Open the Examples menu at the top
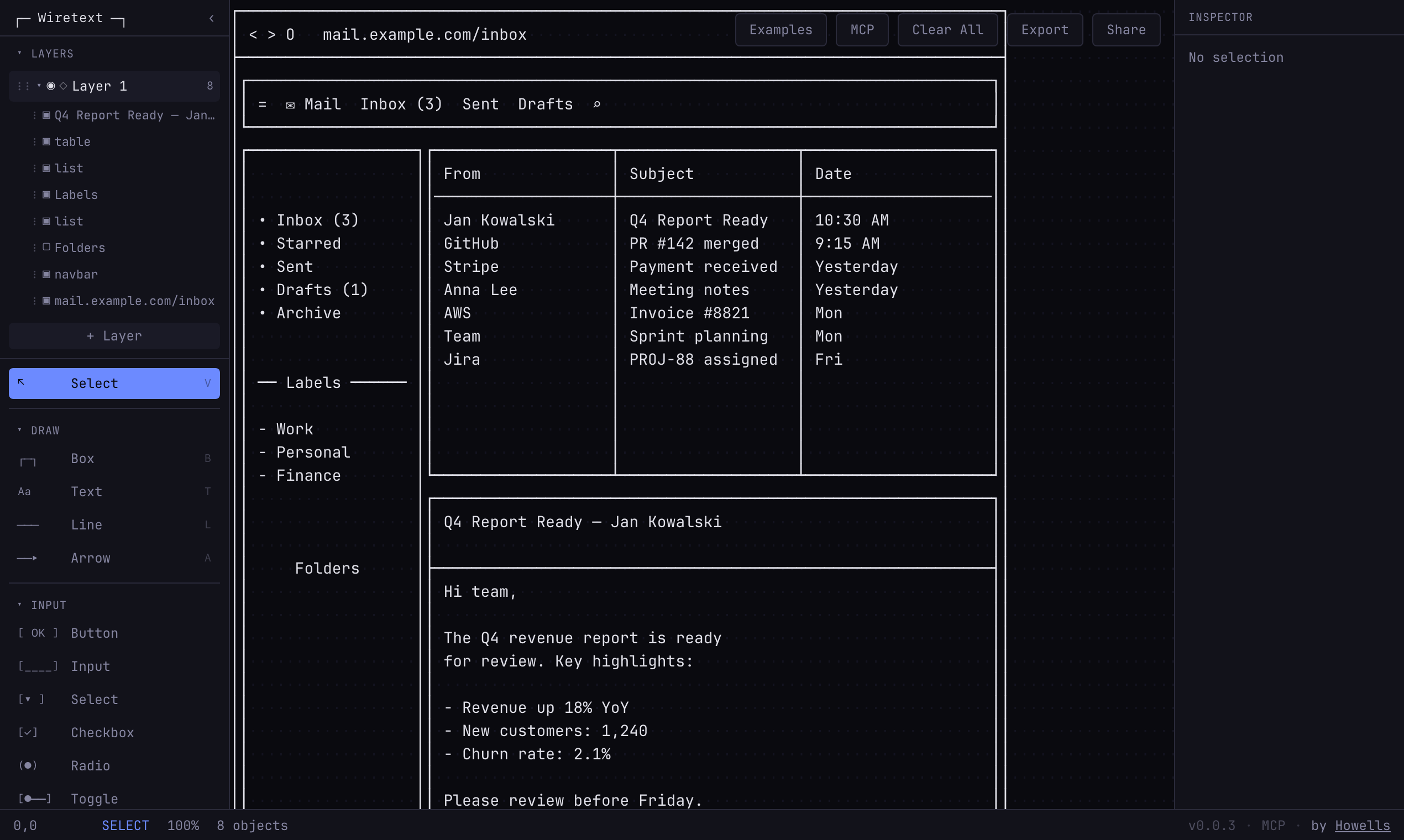 pyautogui.click(x=780, y=29)
